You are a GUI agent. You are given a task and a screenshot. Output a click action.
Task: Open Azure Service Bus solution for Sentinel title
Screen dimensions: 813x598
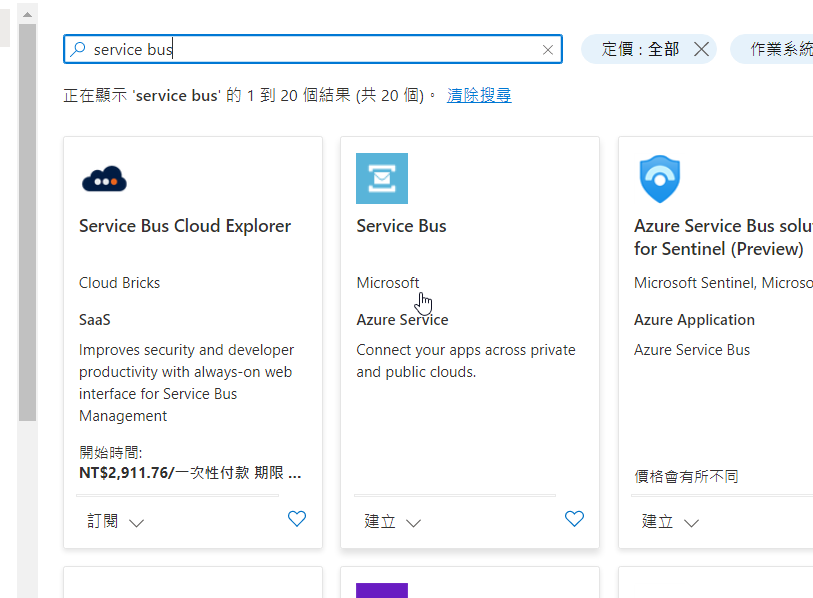click(723, 237)
